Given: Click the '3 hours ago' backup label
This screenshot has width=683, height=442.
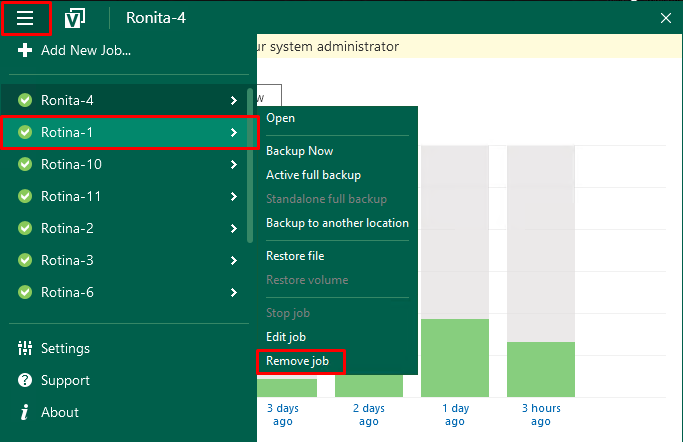Looking at the screenshot, I should click(x=541, y=415).
